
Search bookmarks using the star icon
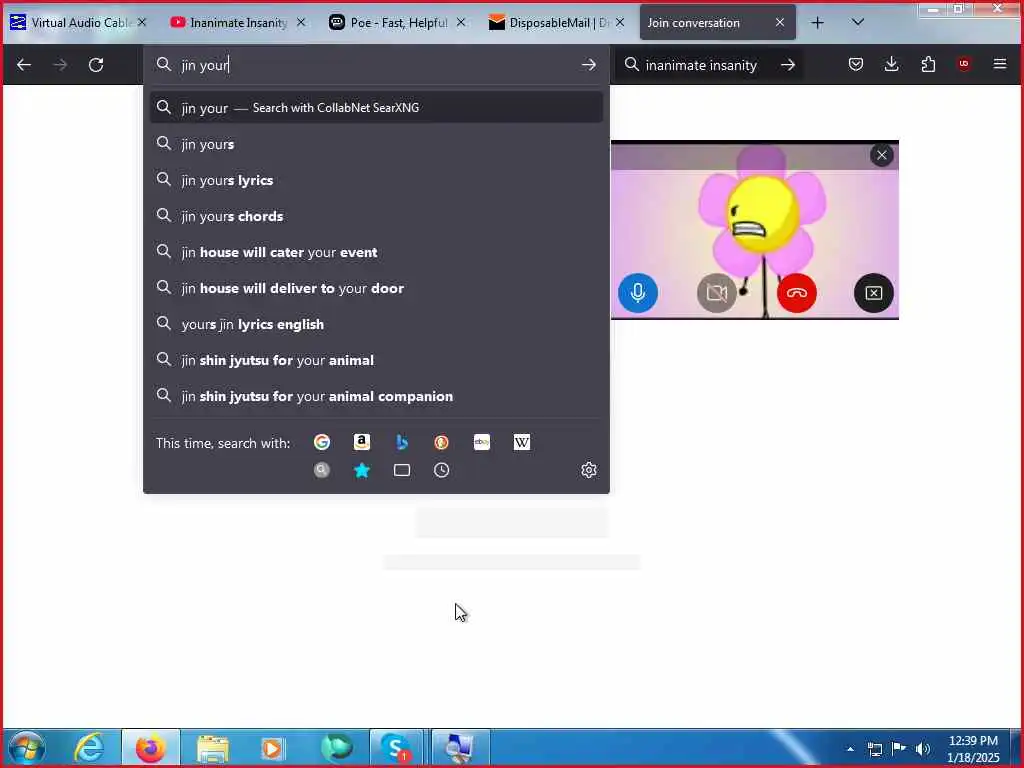pos(362,470)
